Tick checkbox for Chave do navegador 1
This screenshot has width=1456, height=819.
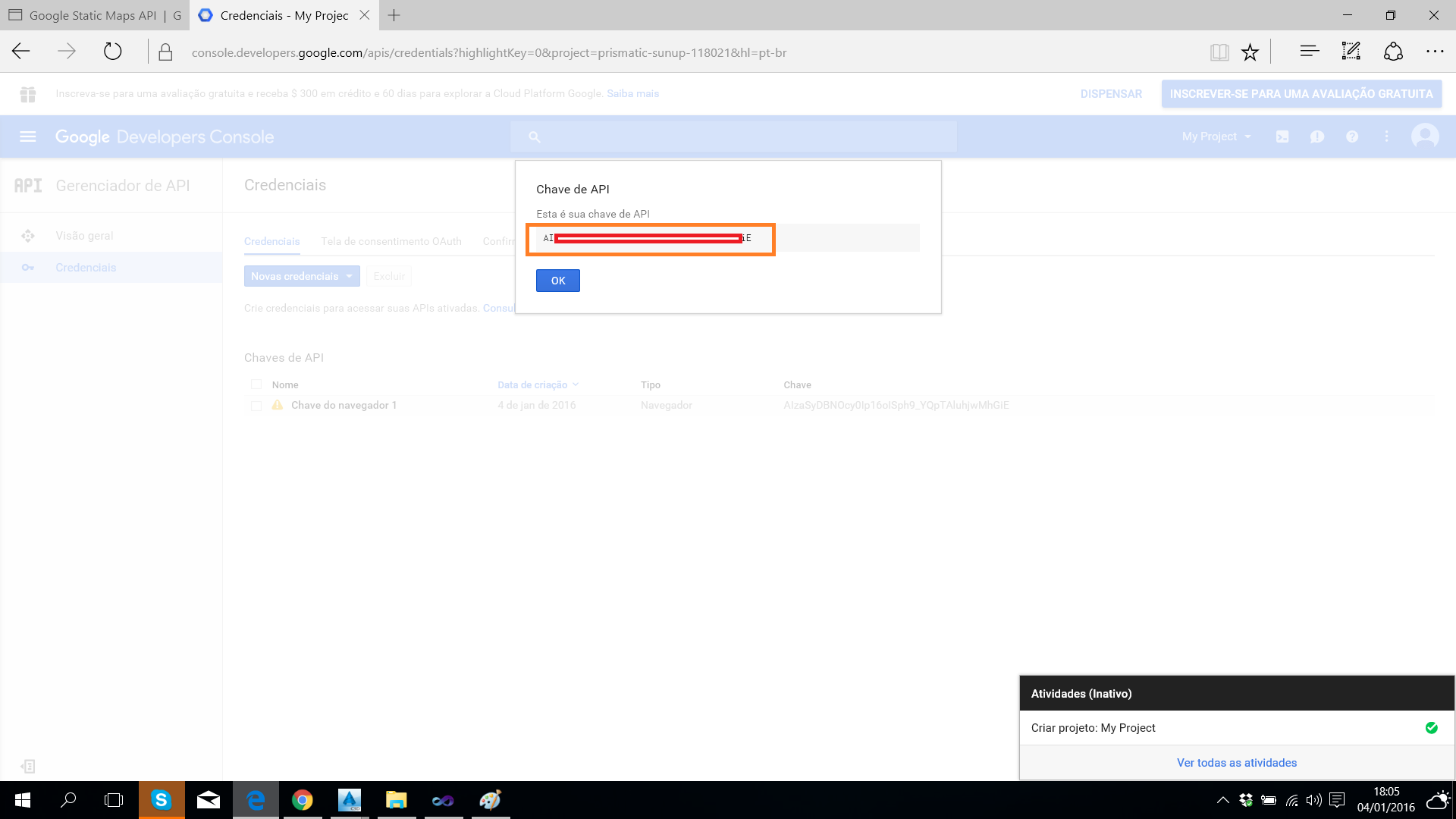point(256,406)
